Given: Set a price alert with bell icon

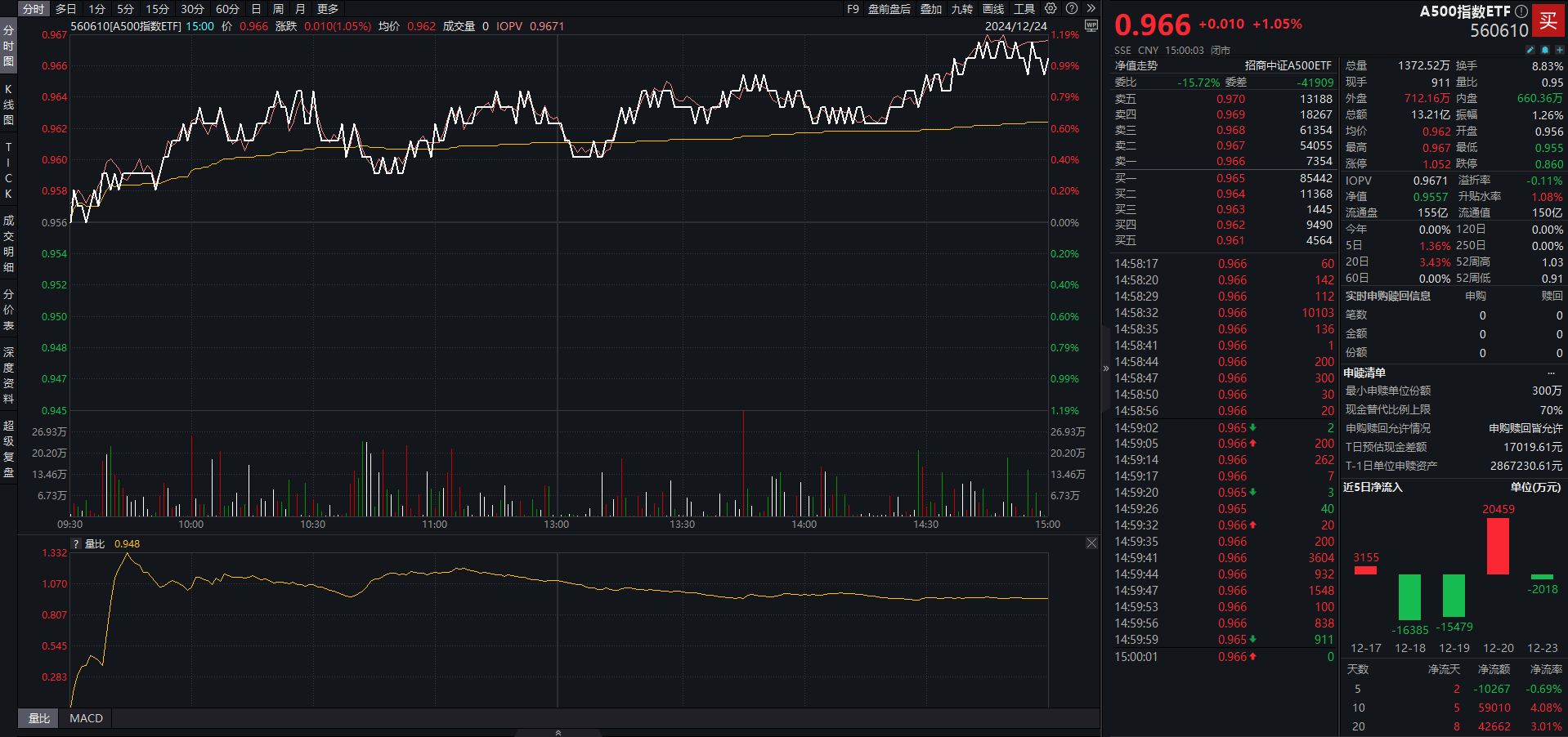Looking at the screenshot, I should coord(1545,50).
